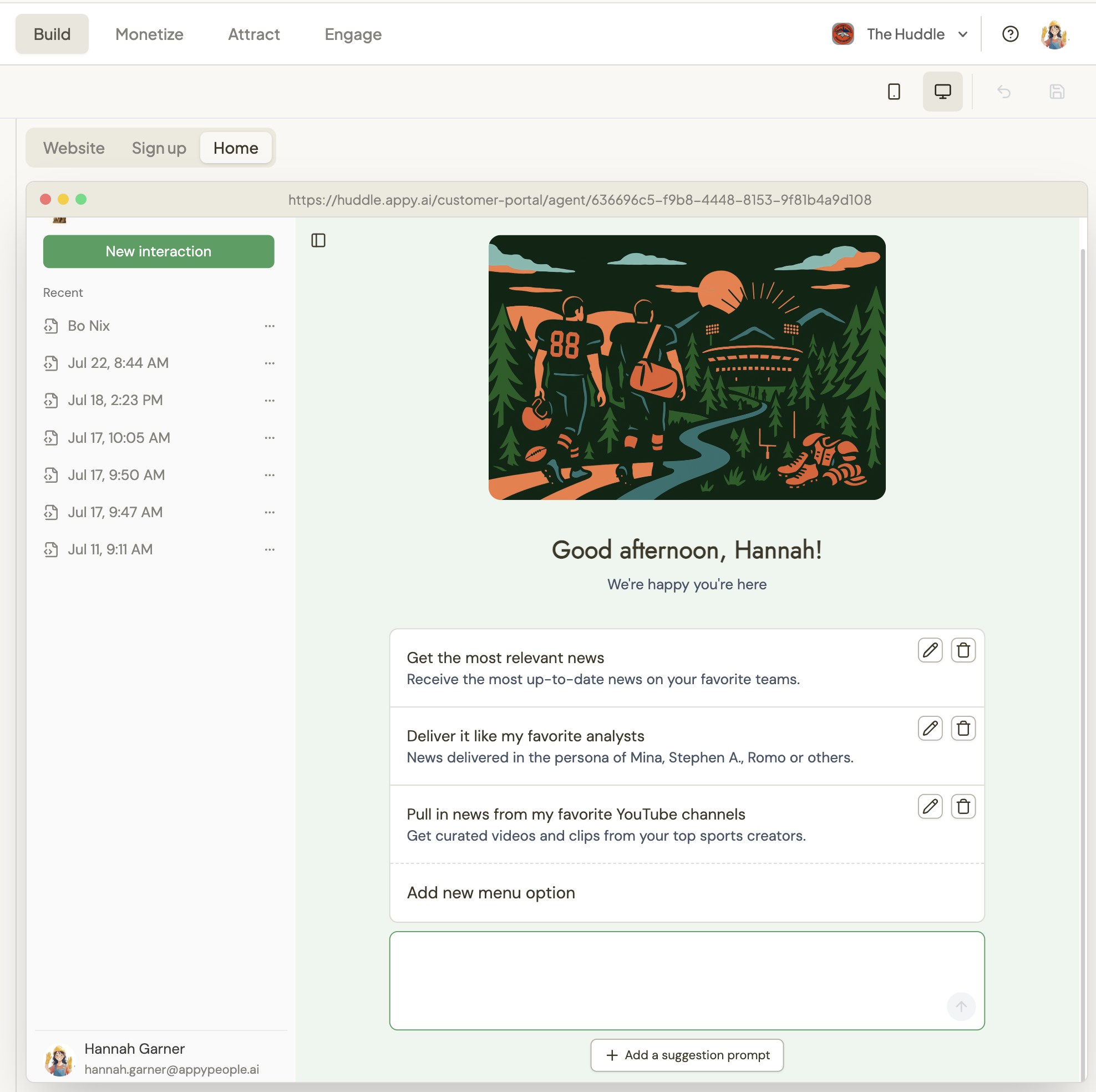Edit 'Get the most relevant news' option
The image size is (1096, 1092).
(x=930, y=650)
